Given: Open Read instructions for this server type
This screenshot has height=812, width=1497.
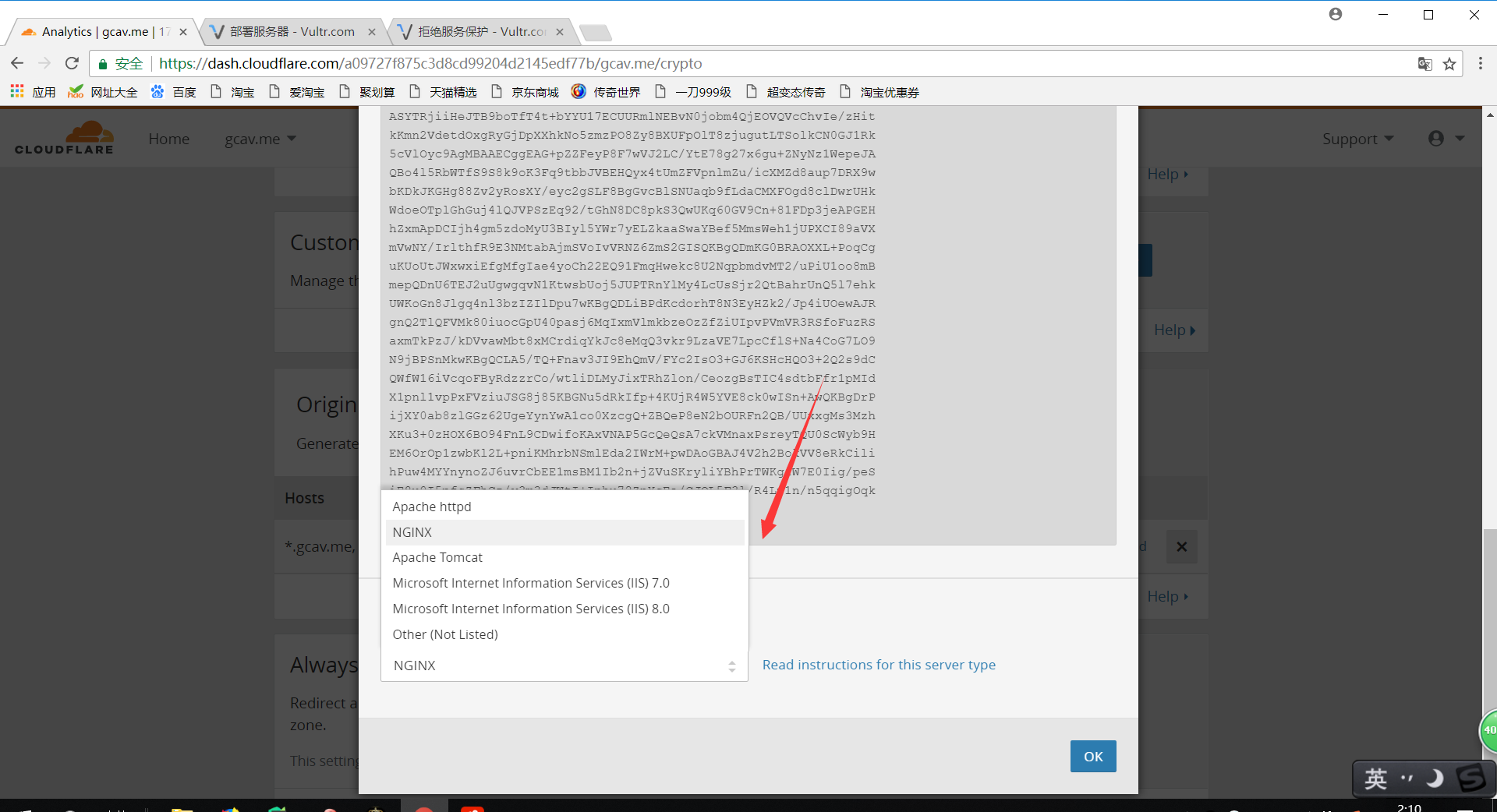Looking at the screenshot, I should coord(879,665).
